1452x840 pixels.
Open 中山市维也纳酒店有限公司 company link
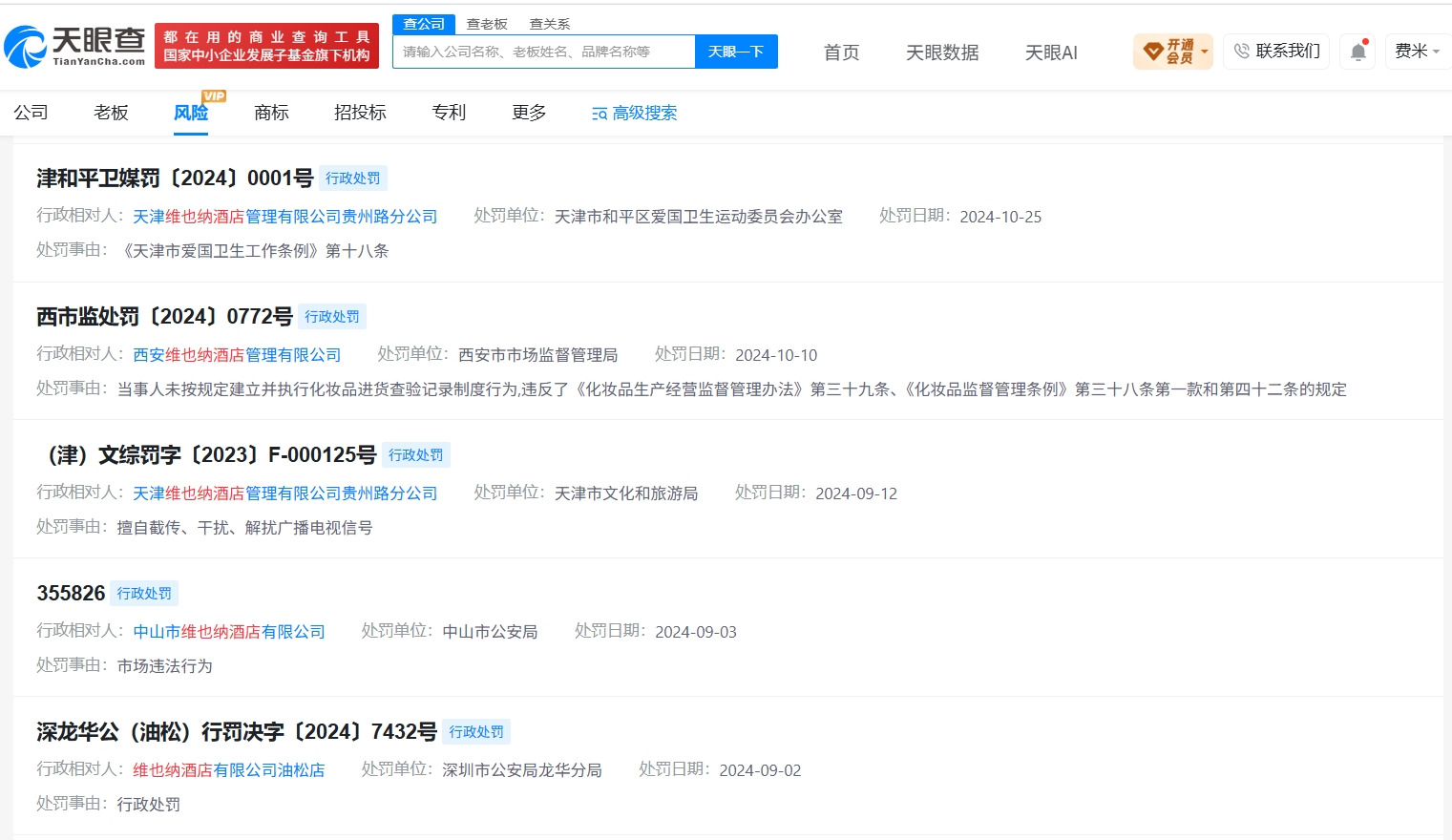click(x=229, y=632)
